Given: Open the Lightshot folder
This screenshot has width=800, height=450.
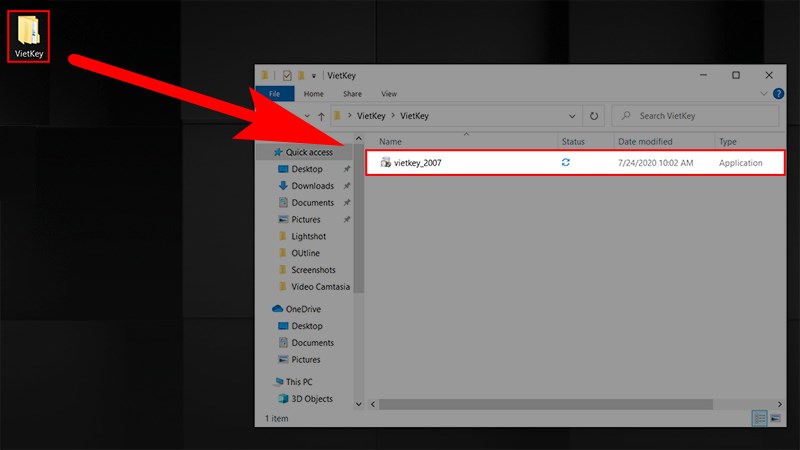Looking at the screenshot, I should (308, 236).
